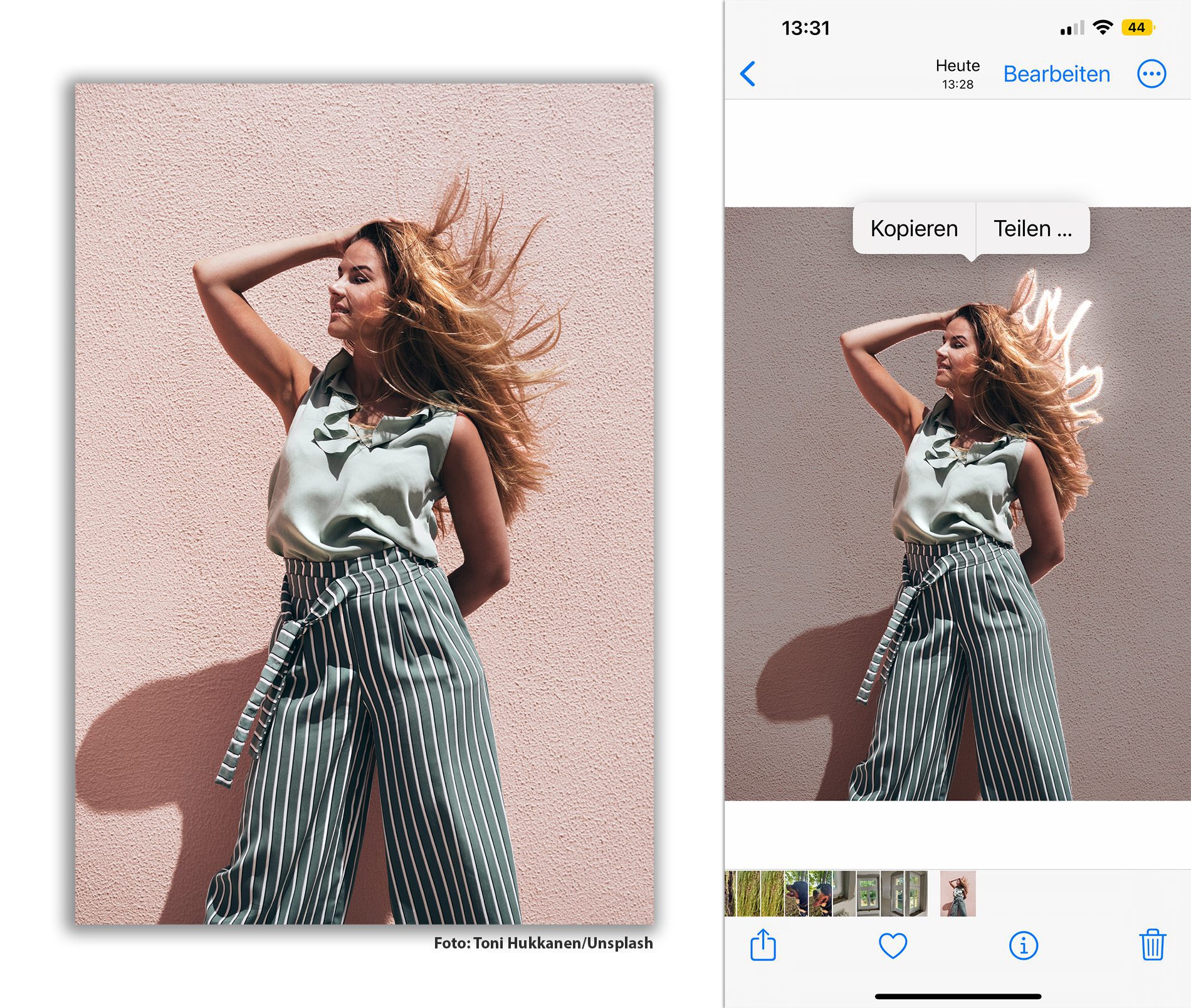The width and height of the screenshot is (1191, 1008).
Task: Select the woman photo thumbnail in filmstrip
Action: pos(957,893)
